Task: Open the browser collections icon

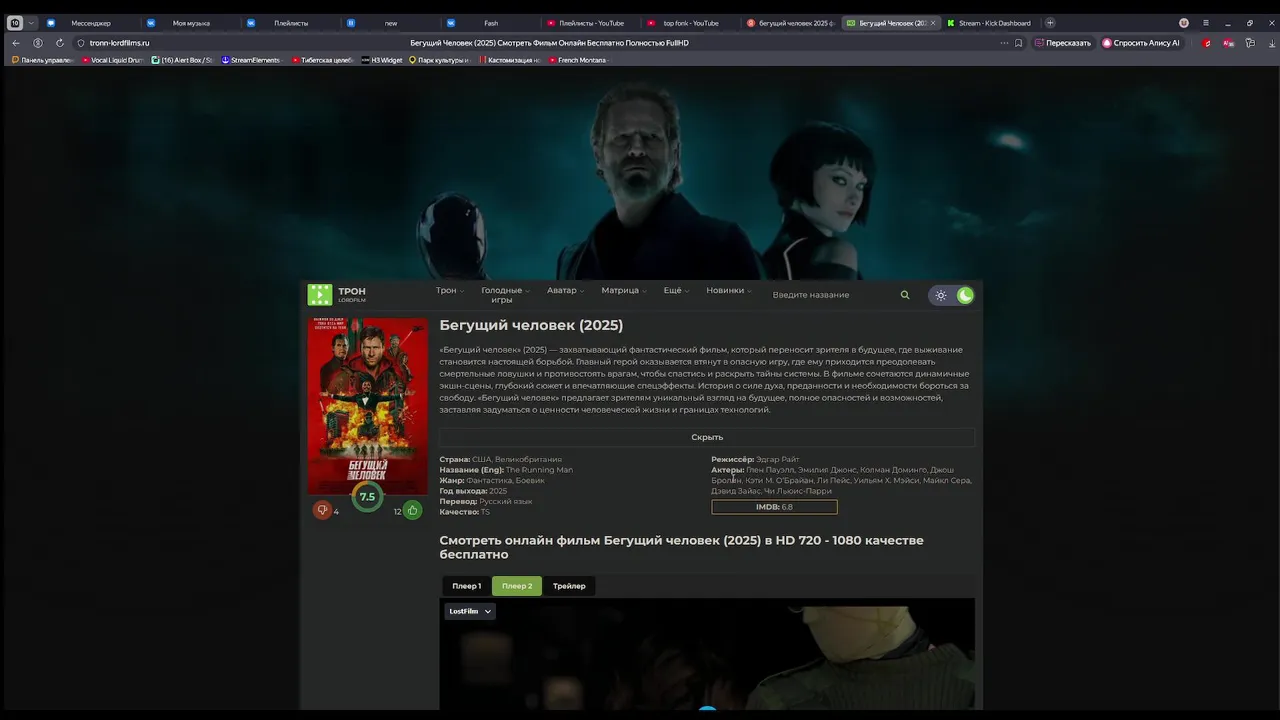Action: pos(1250,43)
